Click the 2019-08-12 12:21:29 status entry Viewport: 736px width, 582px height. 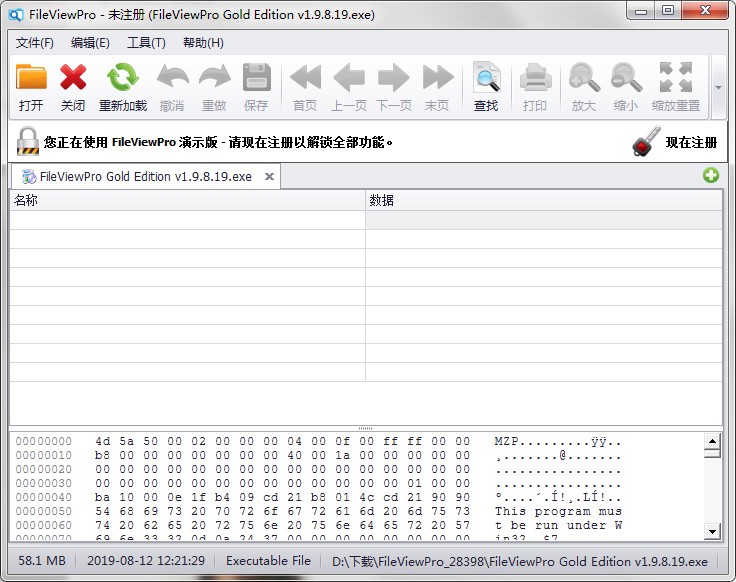click(146, 560)
